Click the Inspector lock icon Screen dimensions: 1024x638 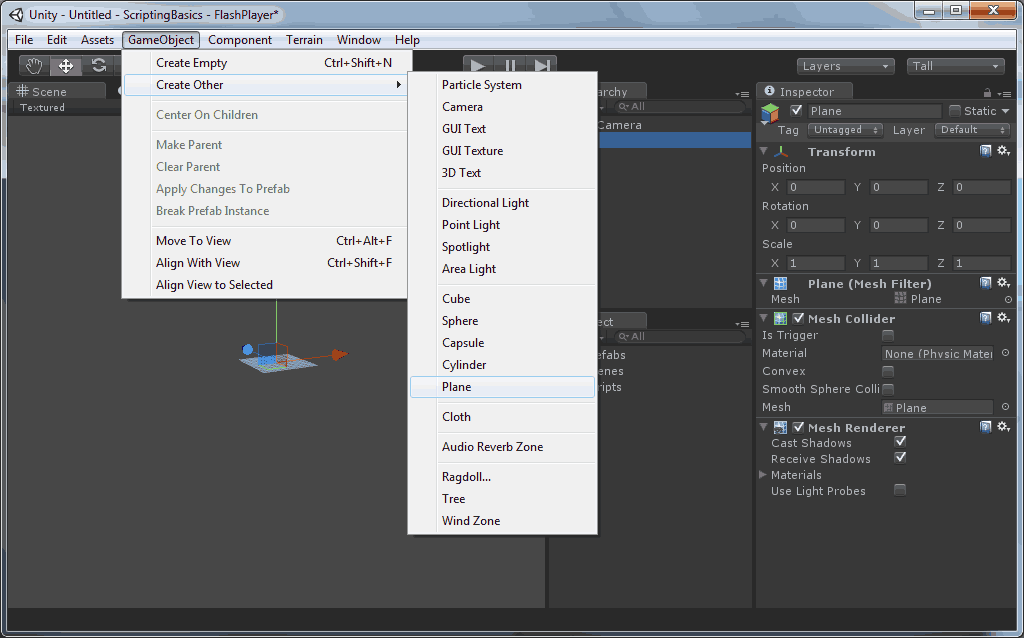pyautogui.click(x=987, y=93)
